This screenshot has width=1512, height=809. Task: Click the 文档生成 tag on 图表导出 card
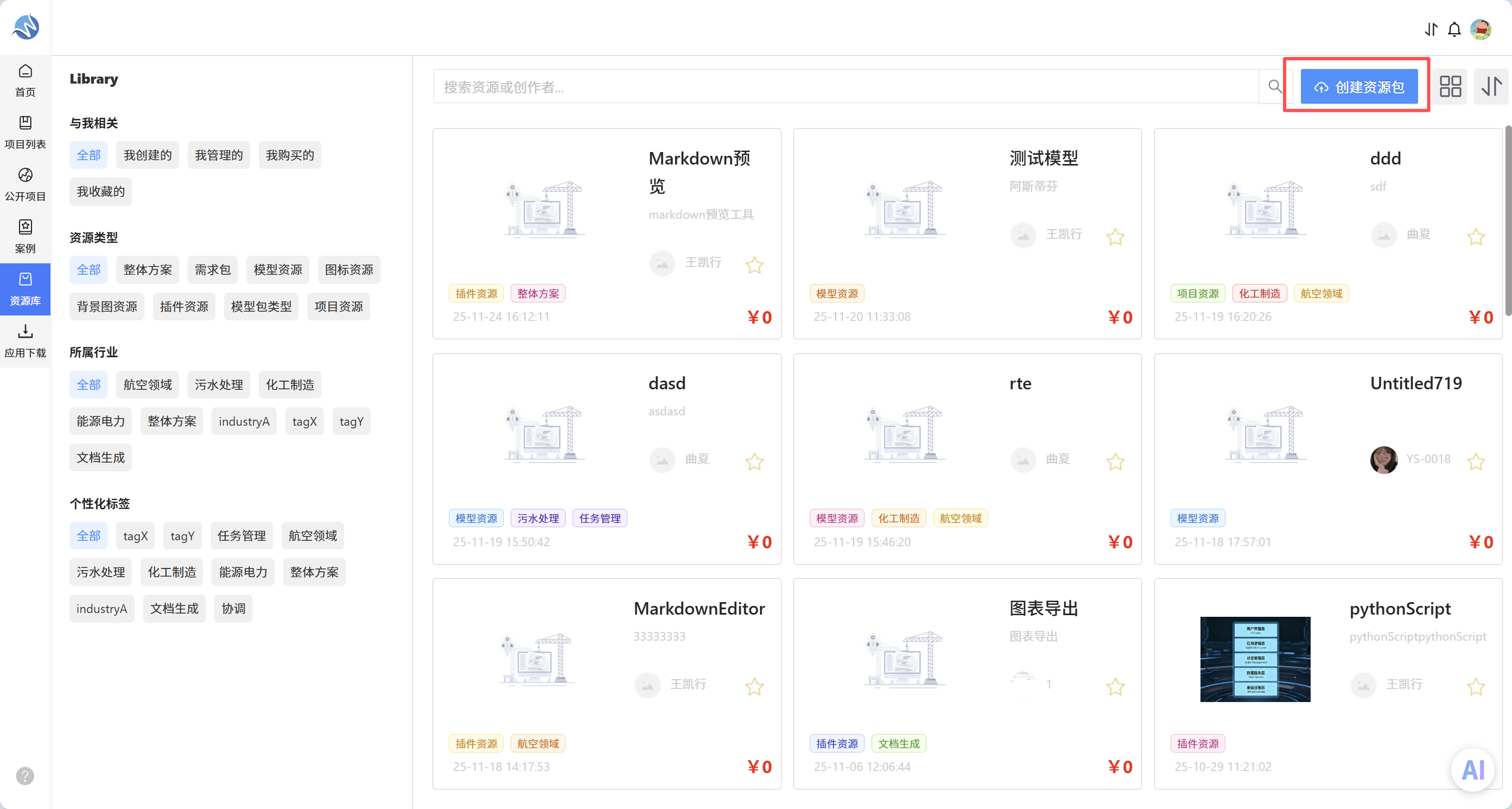pyautogui.click(x=899, y=744)
